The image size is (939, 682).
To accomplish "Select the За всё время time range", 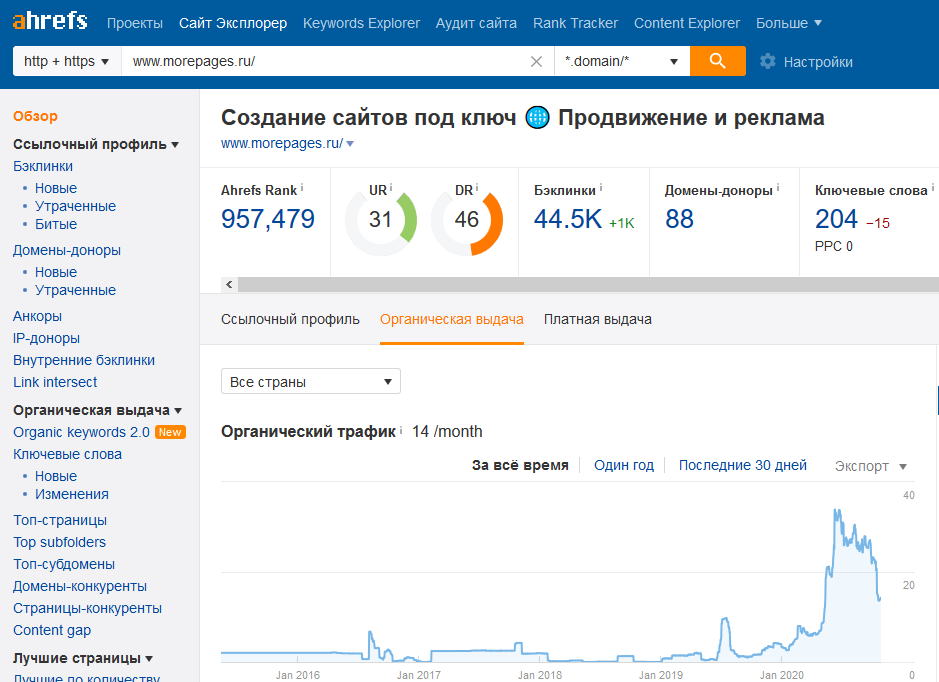I will click(x=520, y=465).
